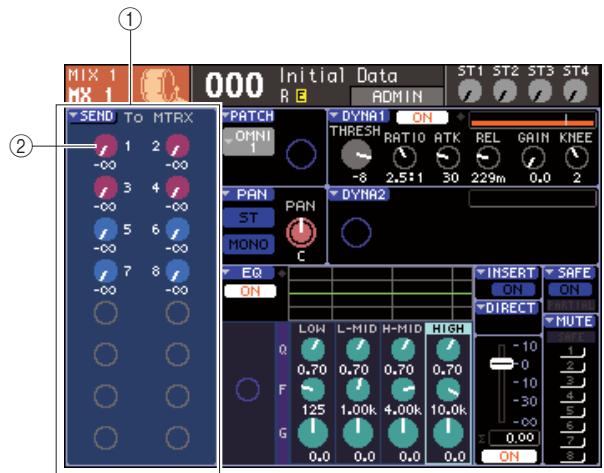Open the DYNA1 popup

[359, 116]
